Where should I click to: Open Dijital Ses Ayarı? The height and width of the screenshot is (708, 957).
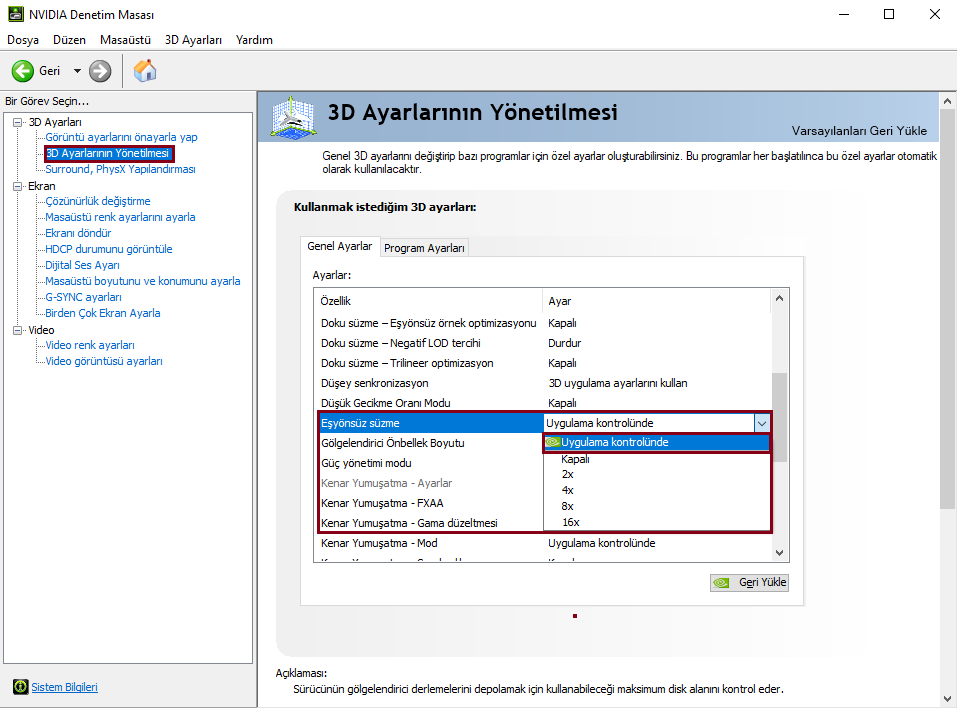coord(82,265)
